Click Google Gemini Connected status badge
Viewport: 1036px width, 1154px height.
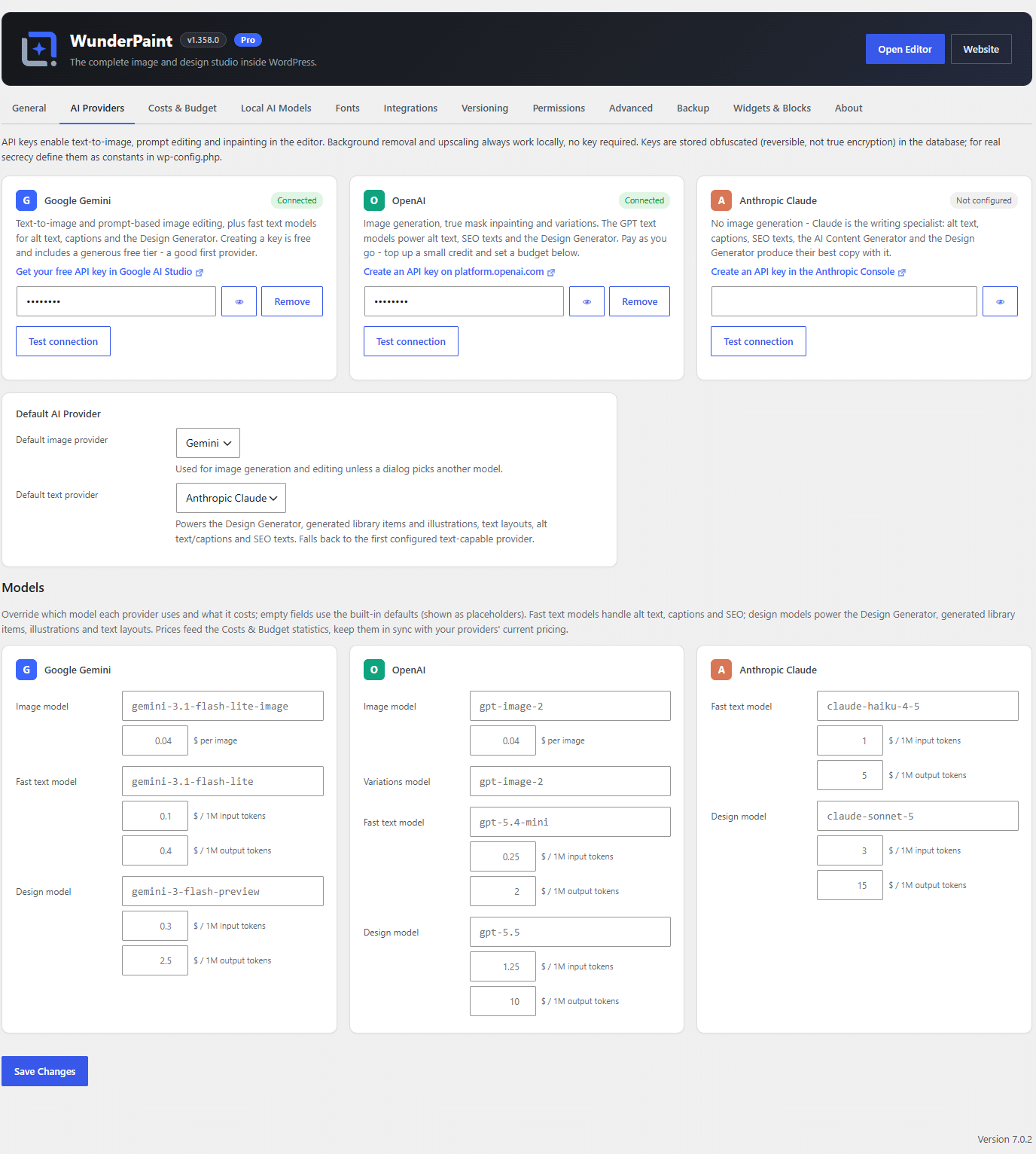click(x=297, y=200)
